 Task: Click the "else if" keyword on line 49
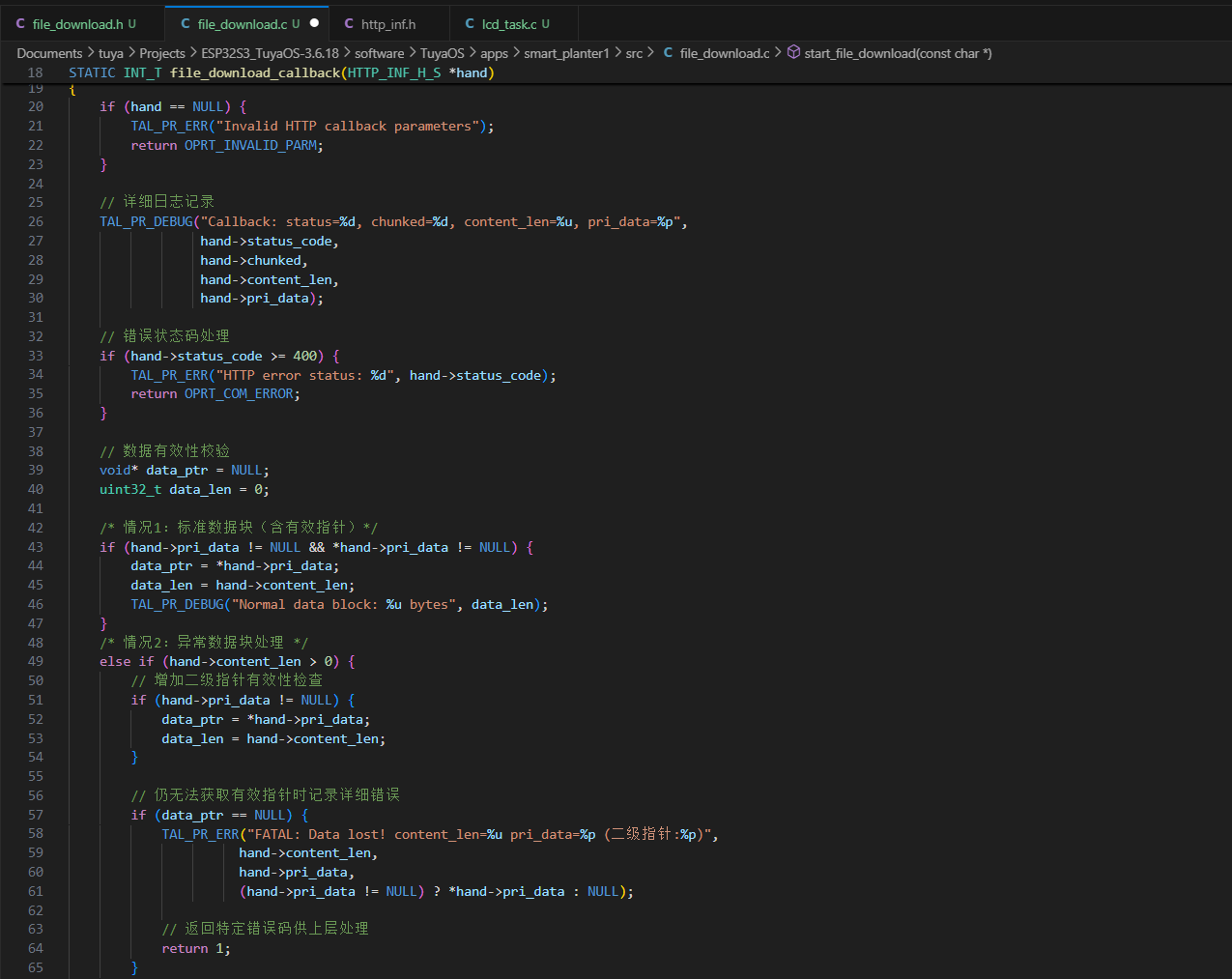pyautogui.click(x=127, y=661)
